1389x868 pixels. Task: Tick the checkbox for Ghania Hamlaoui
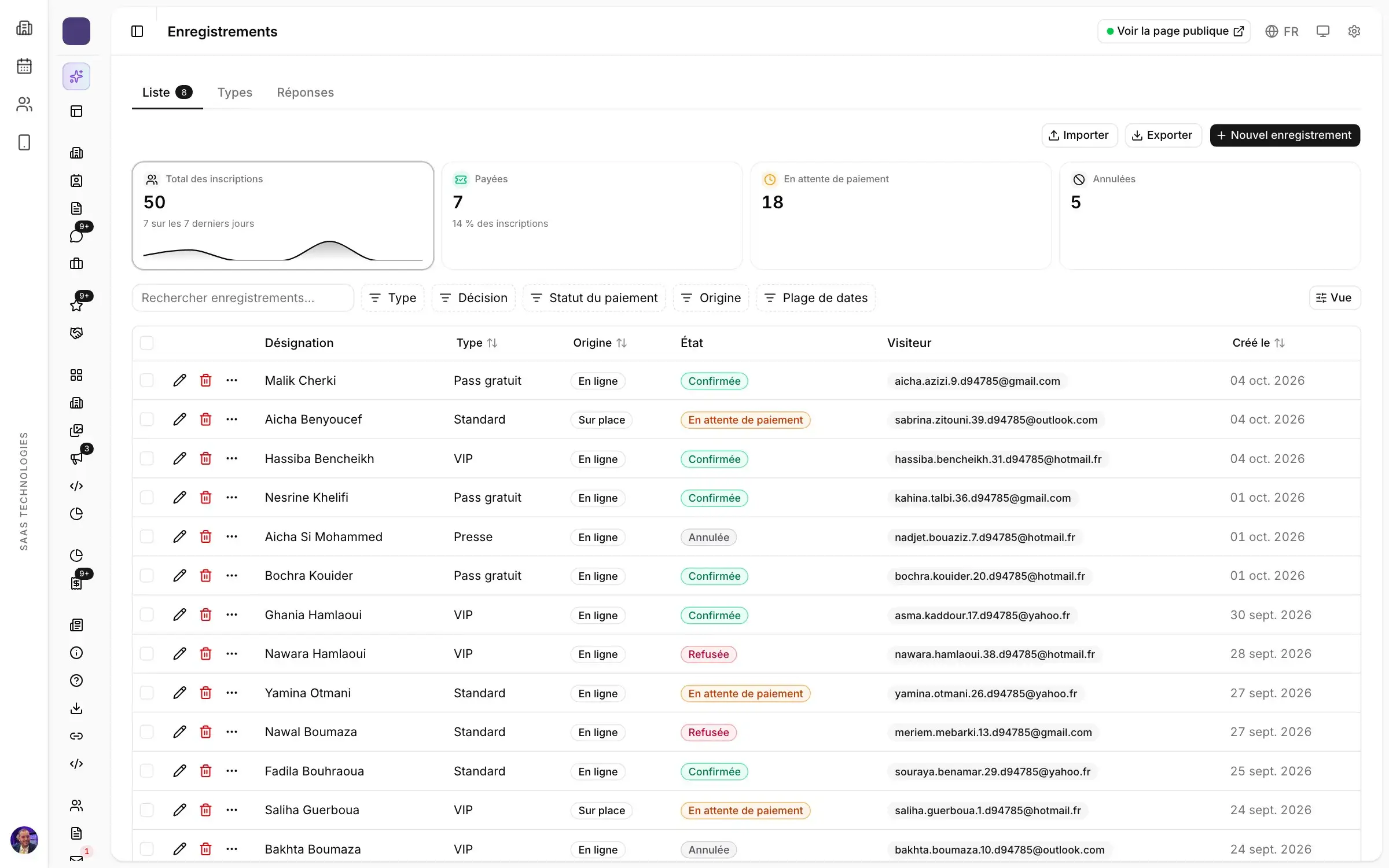(147, 615)
